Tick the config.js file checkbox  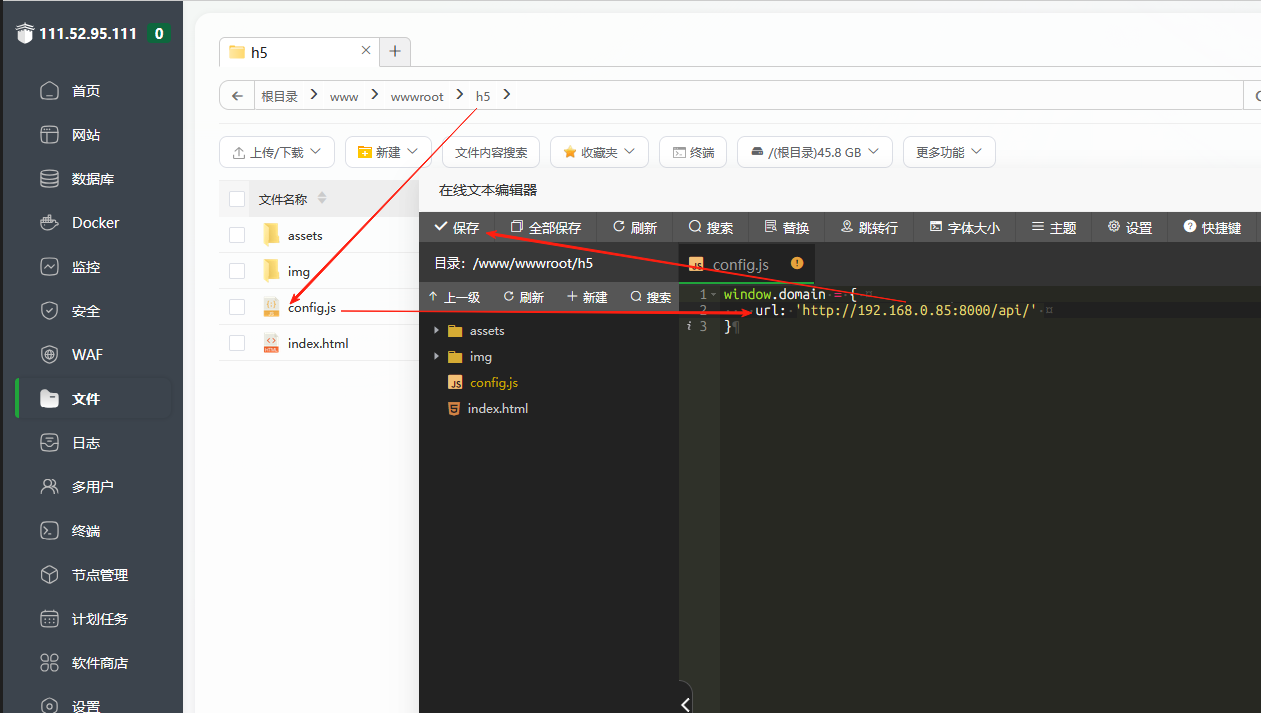[237, 307]
